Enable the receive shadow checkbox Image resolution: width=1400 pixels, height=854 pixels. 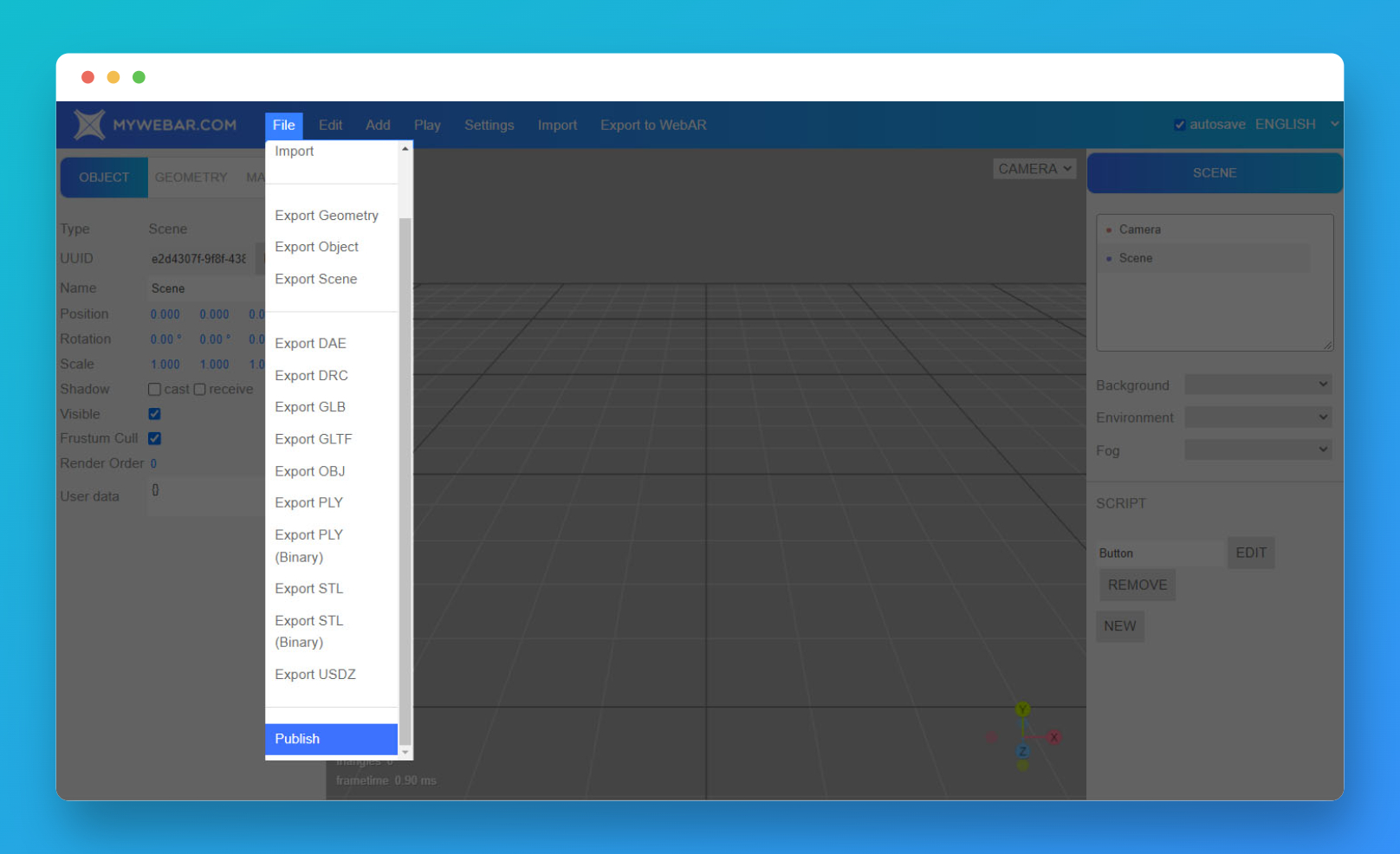pos(200,389)
